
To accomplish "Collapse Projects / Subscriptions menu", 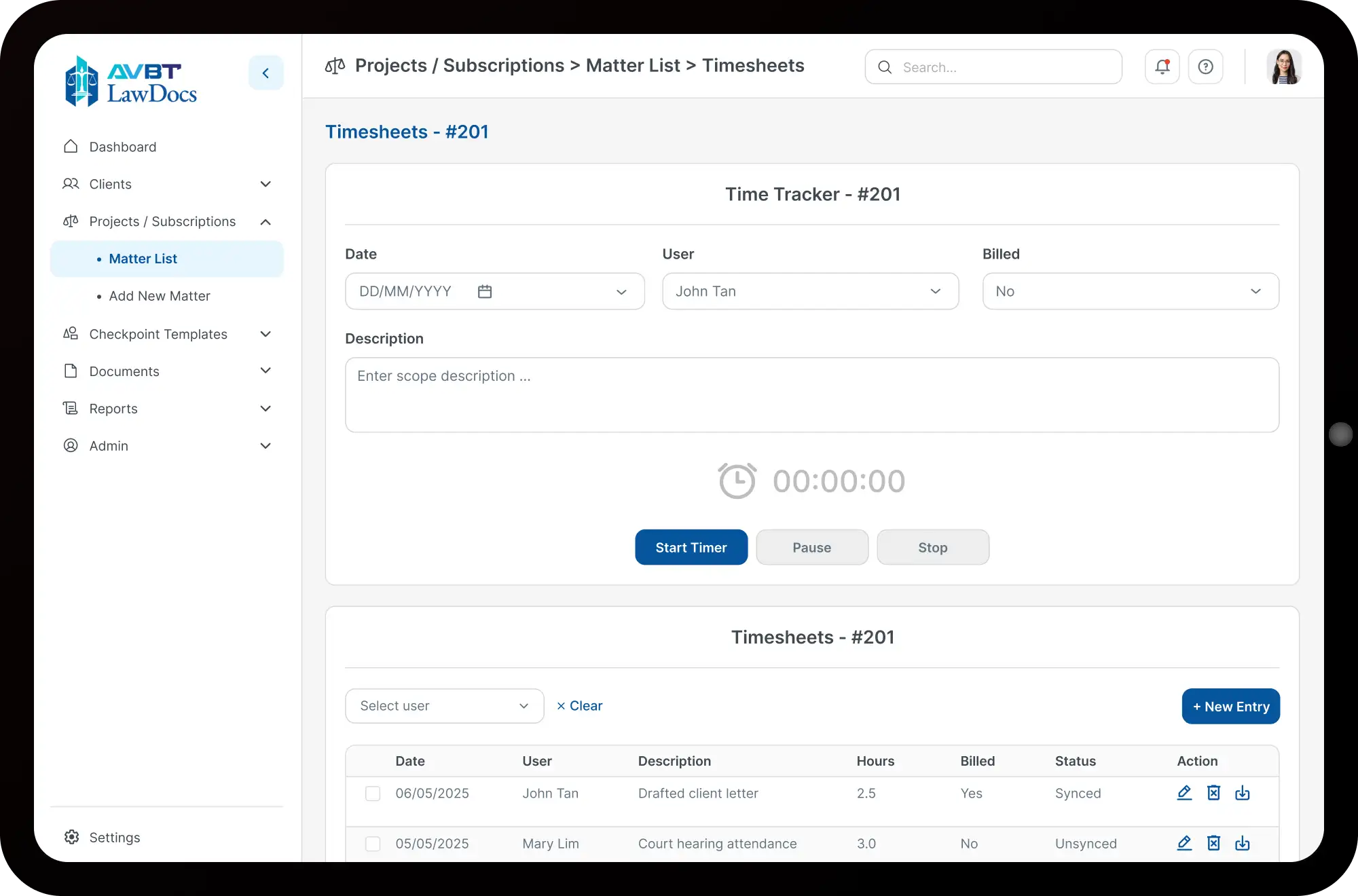I will (x=167, y=221).
